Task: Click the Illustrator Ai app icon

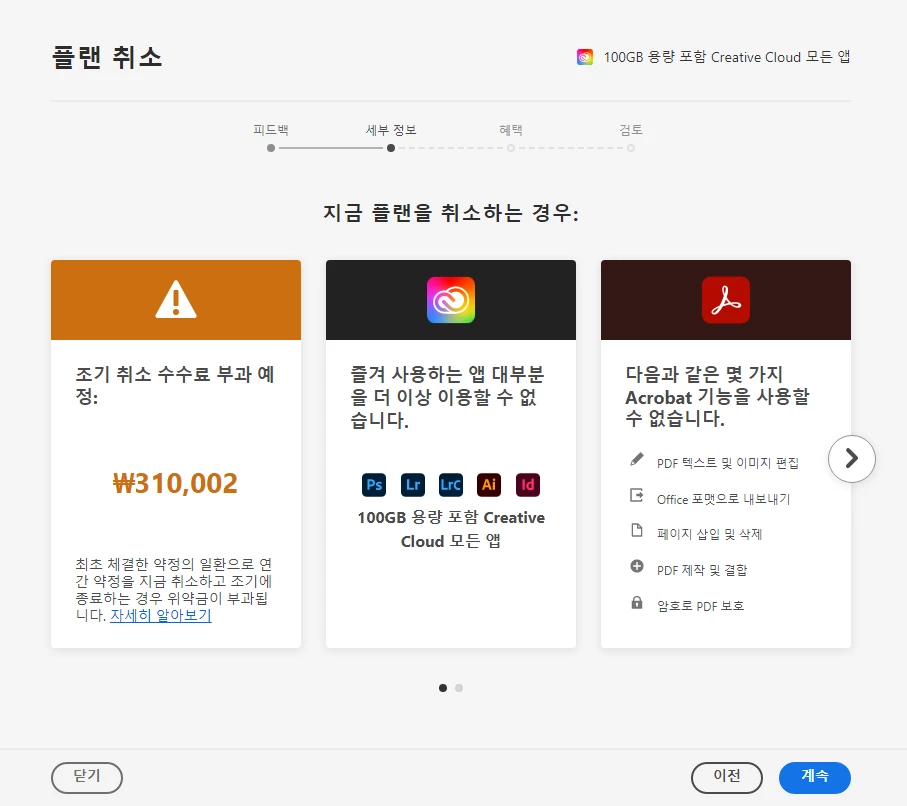Action: click(489, 485)
